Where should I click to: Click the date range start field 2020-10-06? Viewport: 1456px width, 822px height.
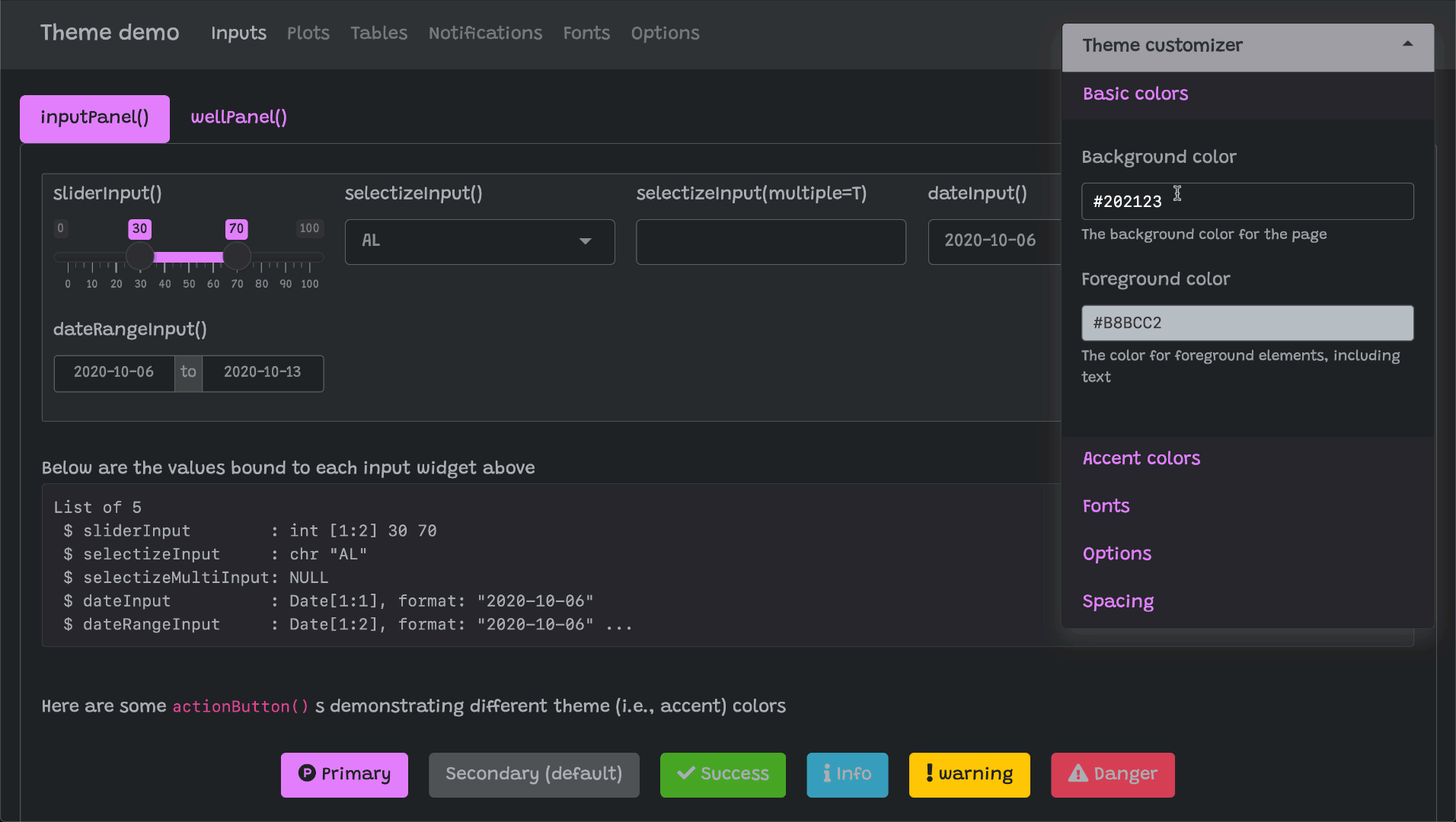coord(114,373)
